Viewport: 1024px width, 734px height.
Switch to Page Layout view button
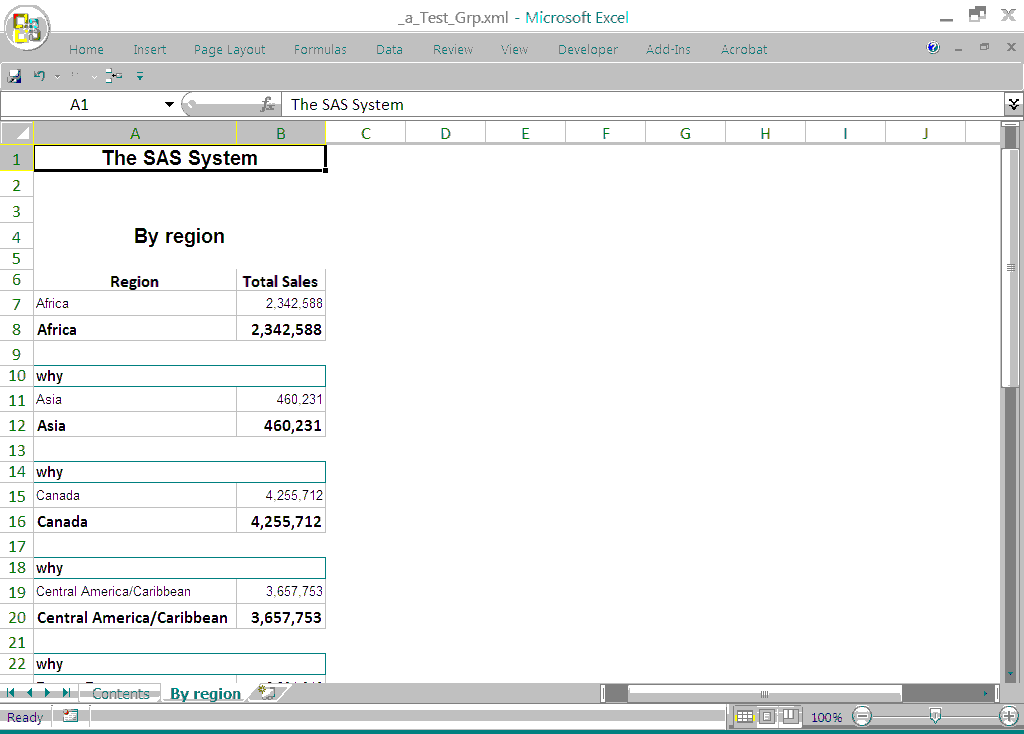point(767,717)
